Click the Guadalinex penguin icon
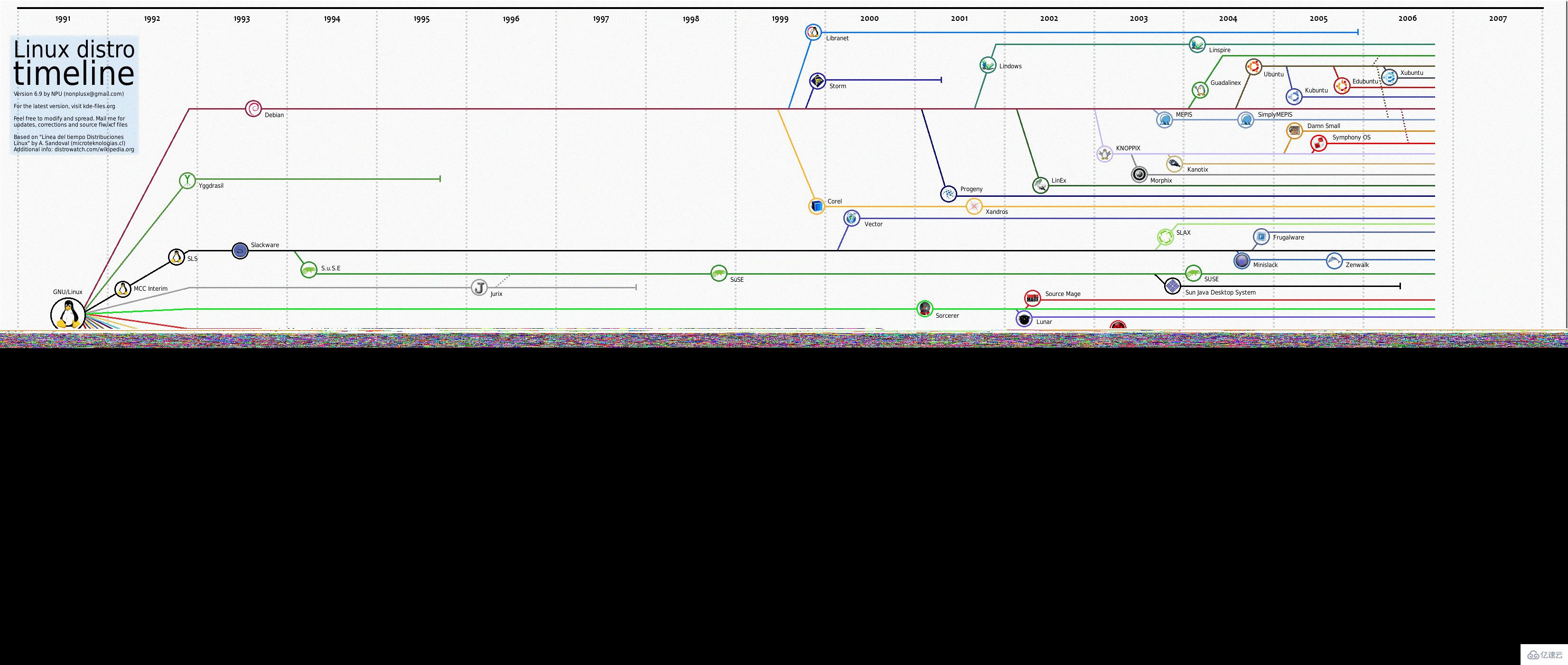Viewport: 1568px width, 665px height. tap(1200, 91)
